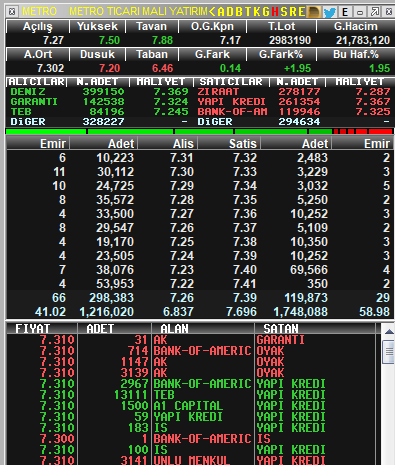
Task: Click the small box icon left of METRO
Action: (12, 12)
